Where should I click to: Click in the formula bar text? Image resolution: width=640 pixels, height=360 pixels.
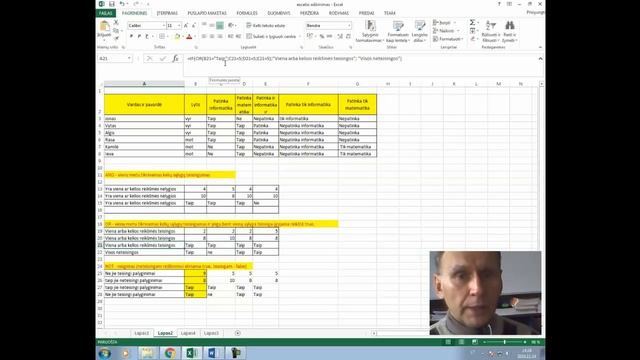294,58
